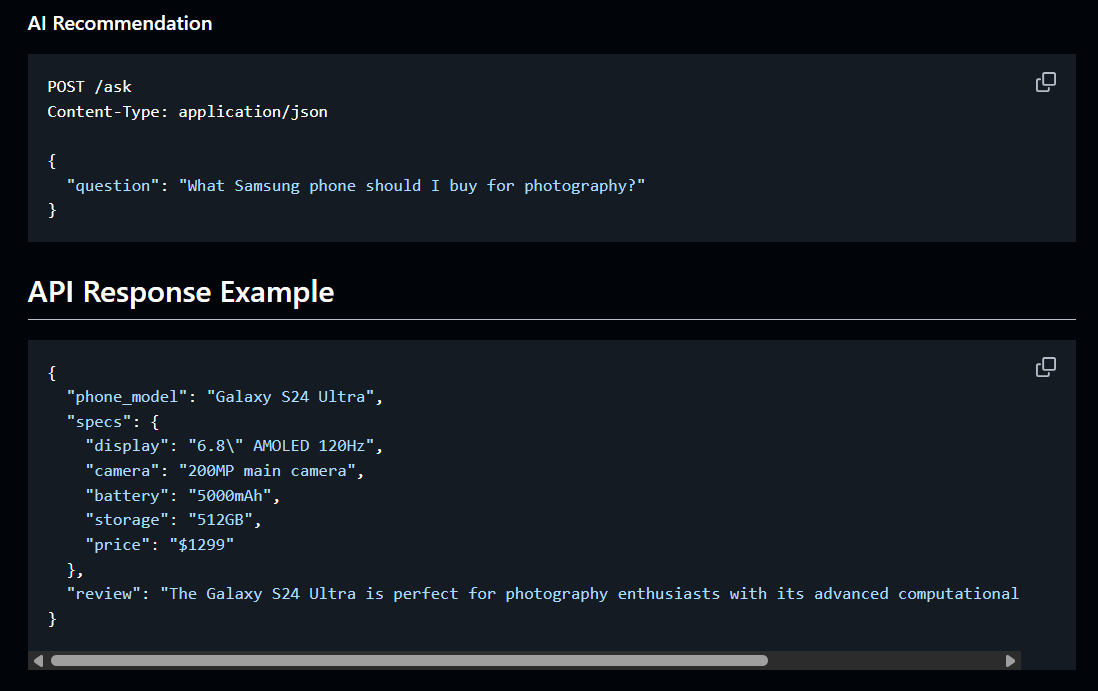
Task: Click the "battery" 5000mAh line
Action: (x=183, y=496)
